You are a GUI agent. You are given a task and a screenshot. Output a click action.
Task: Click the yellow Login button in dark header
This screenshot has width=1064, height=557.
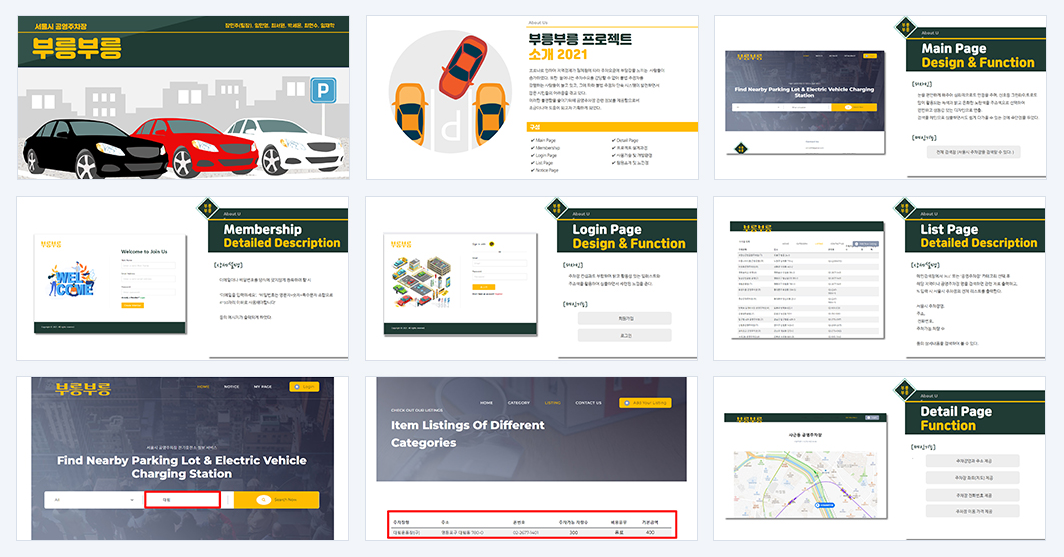pyautogui.click(x=304, y=387)
